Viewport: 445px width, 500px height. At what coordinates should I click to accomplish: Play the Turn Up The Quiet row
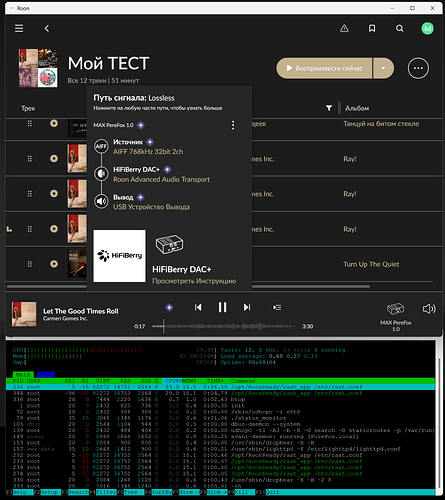[x=54, y=264]
